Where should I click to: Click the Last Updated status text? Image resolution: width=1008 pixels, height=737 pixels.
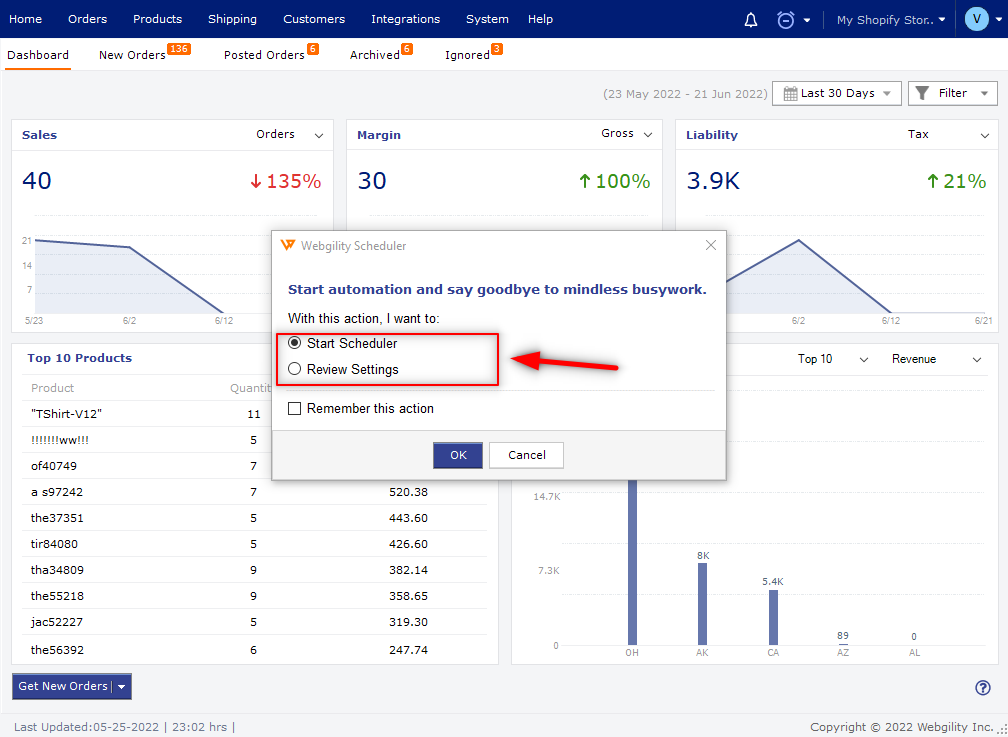coord(125,727)
